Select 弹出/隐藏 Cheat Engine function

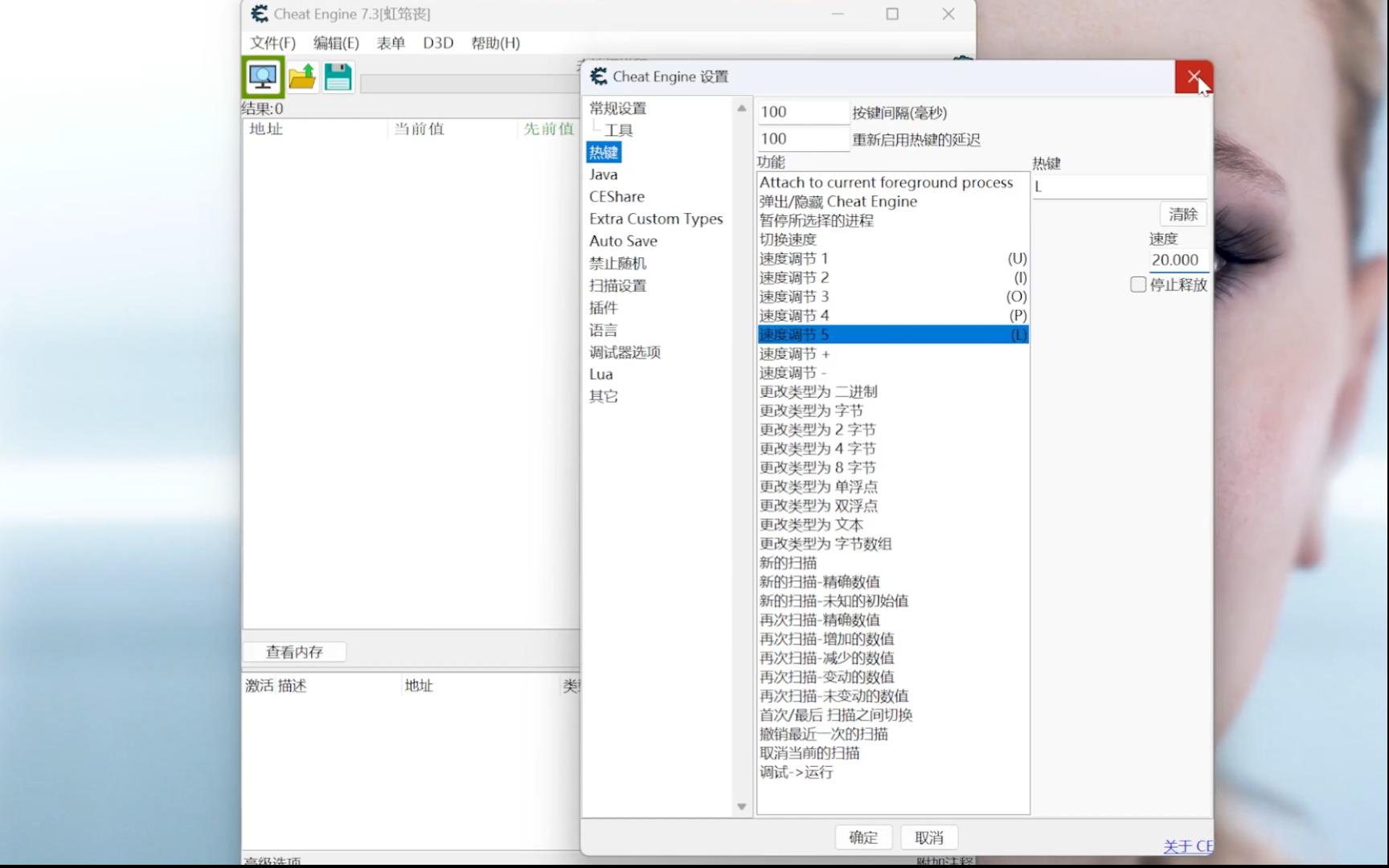coord(893,202)
